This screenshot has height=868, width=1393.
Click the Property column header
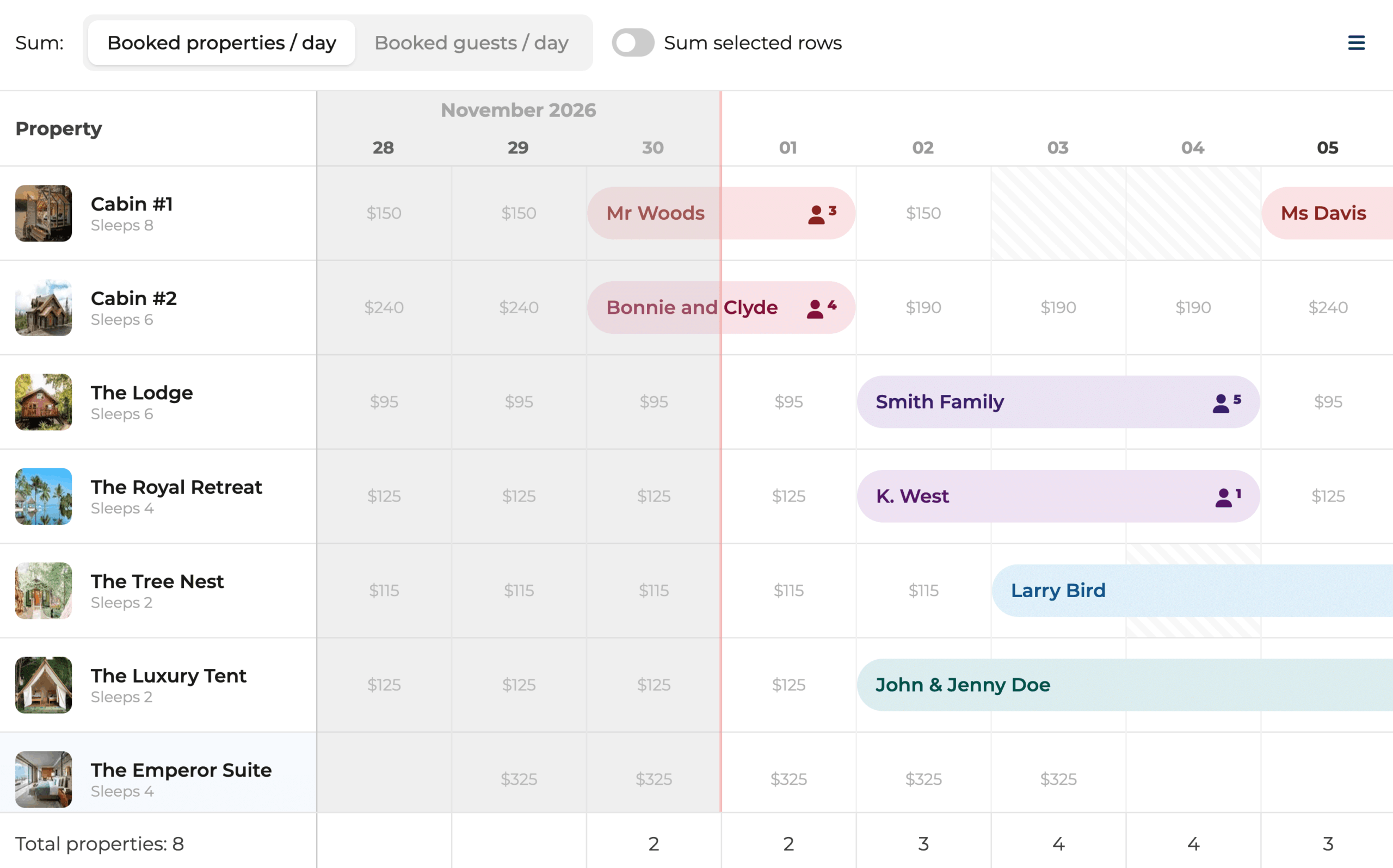tap(59, 128)
